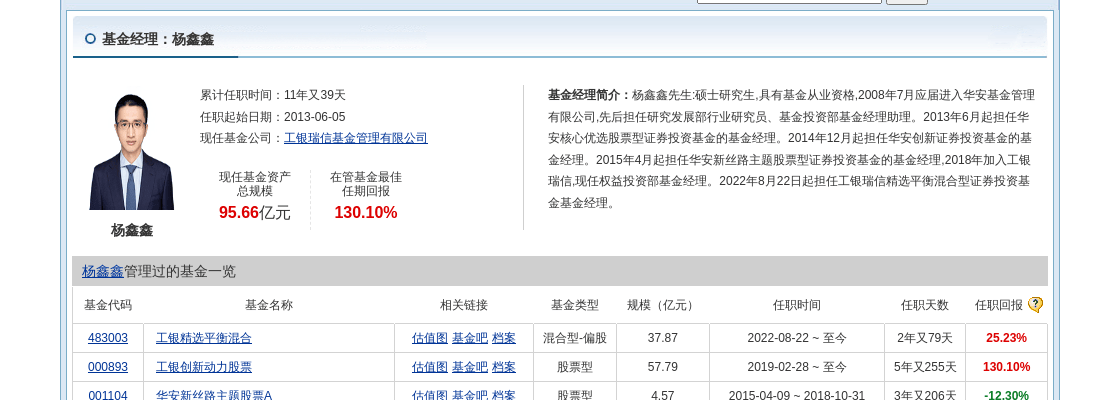The width and height of the screenshot is (1120, 400).
Task: Open 估值图 for 工银精选平衡混合
Action: coord(429,338)
